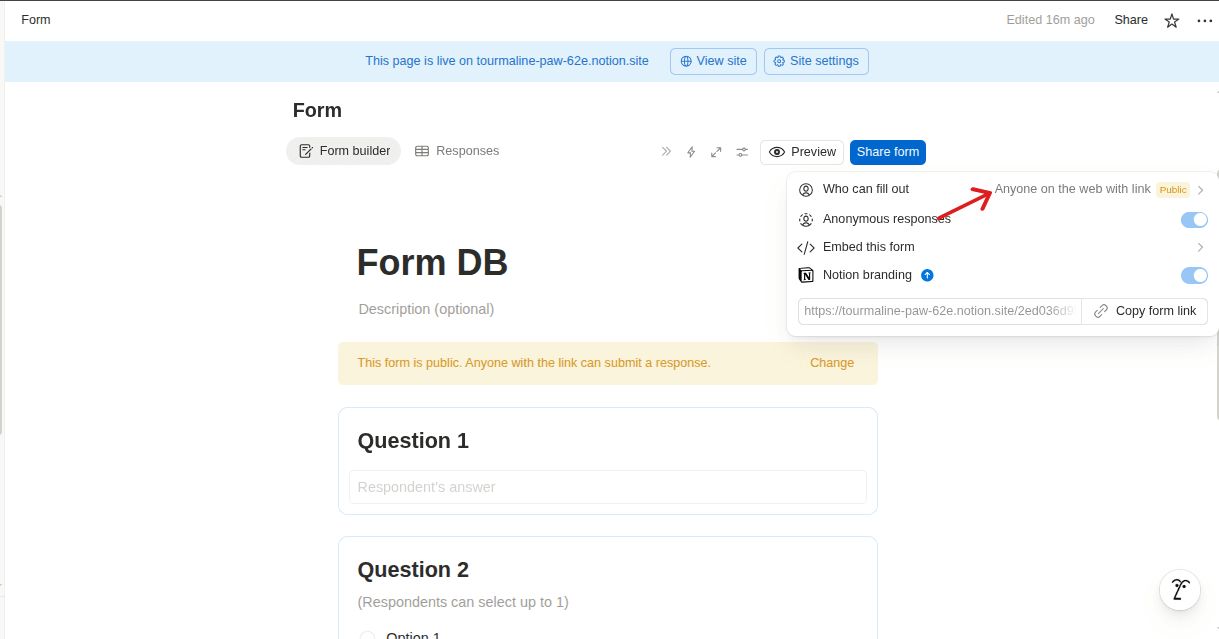Click the Question 1 respondent's answer field
This screenshot has width=1219, height=639.
click(x=607, y=487)
